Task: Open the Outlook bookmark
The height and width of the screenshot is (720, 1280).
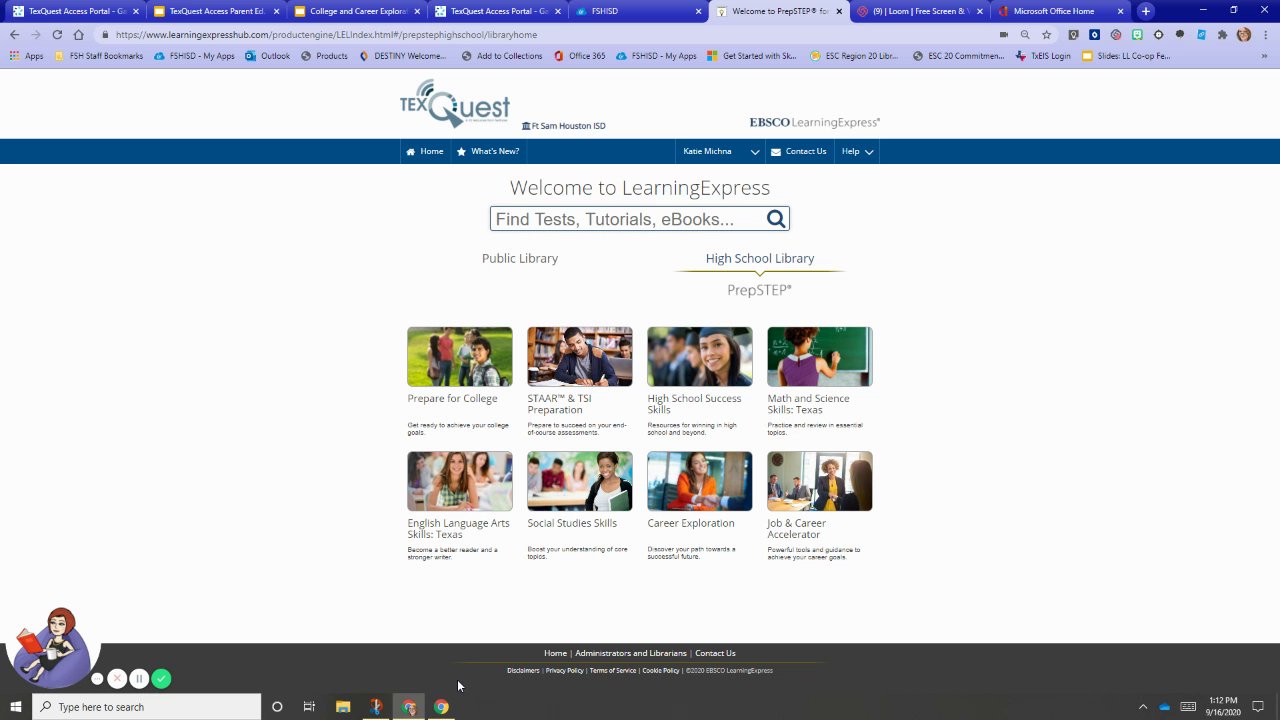Action: point(267,56)
